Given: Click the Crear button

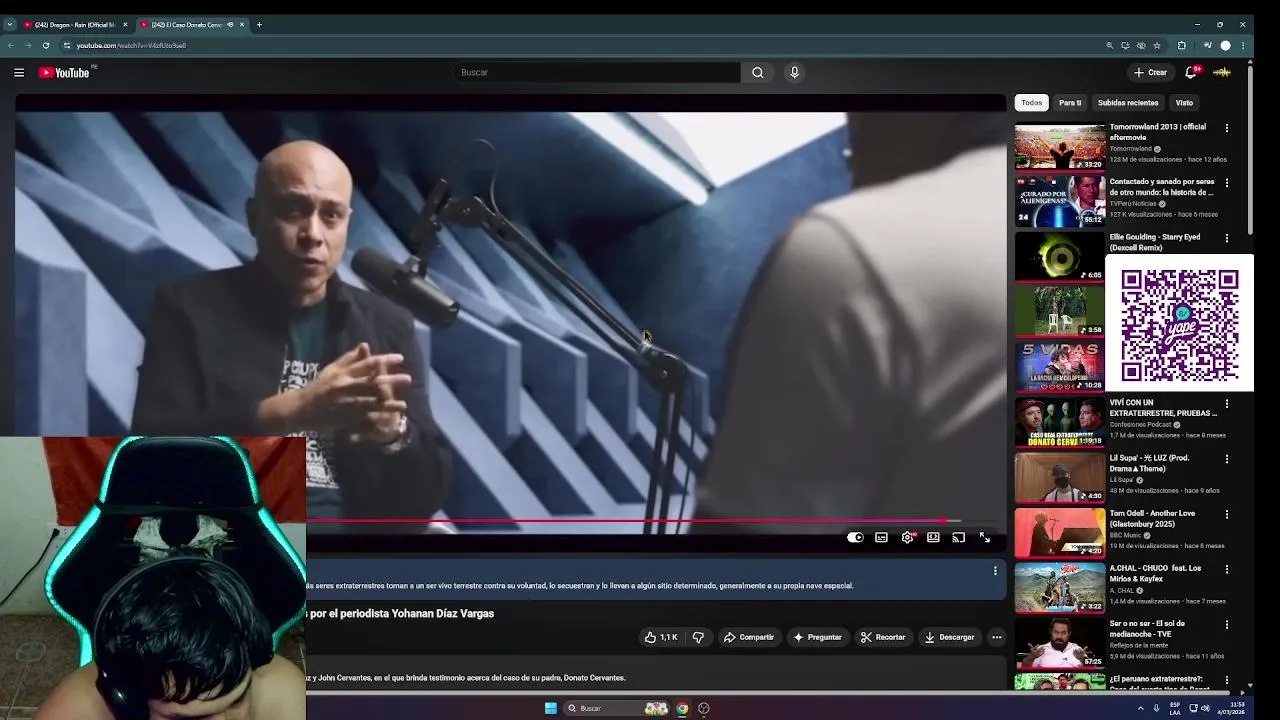Looking at the screenshot, I should click(1150, 72).
